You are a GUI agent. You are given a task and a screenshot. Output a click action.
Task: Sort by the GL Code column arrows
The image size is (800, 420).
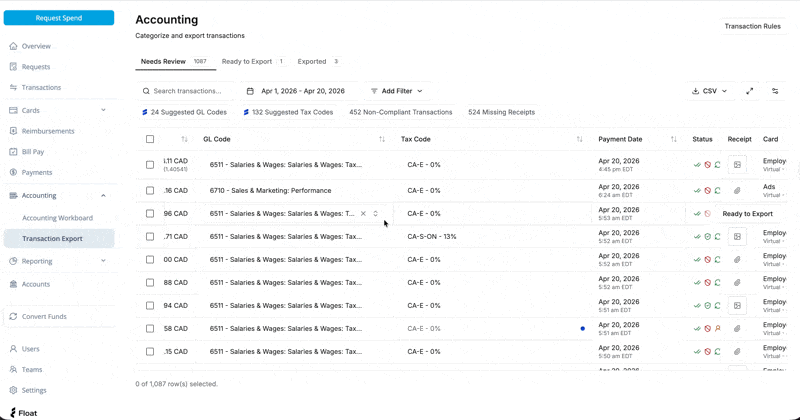tap(382, 139)
